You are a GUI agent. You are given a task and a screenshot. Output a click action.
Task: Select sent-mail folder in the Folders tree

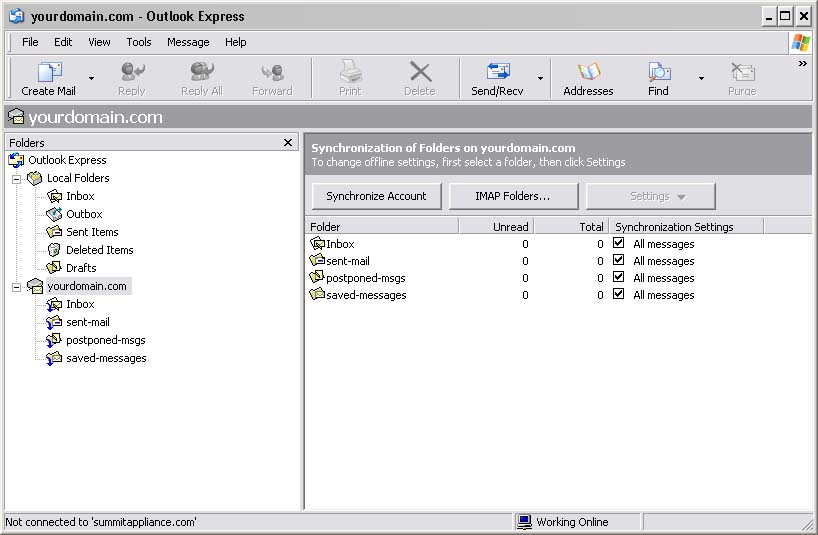tap(88, 322)
